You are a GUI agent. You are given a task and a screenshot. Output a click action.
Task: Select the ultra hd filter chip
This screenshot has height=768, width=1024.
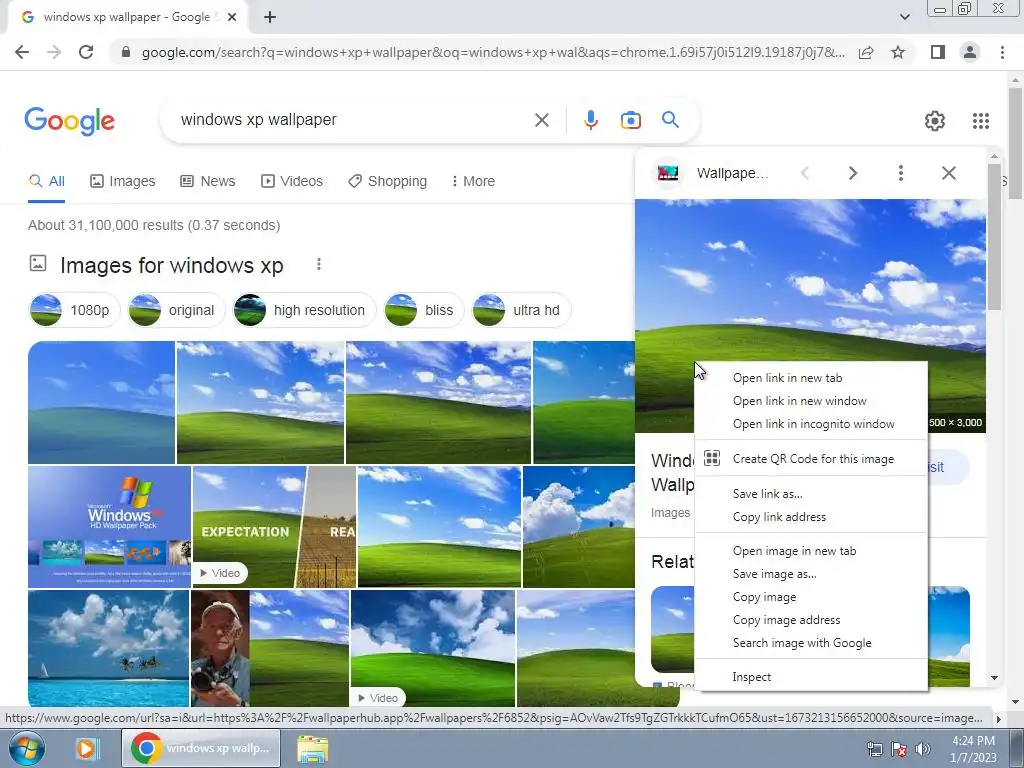click(521, 310)
